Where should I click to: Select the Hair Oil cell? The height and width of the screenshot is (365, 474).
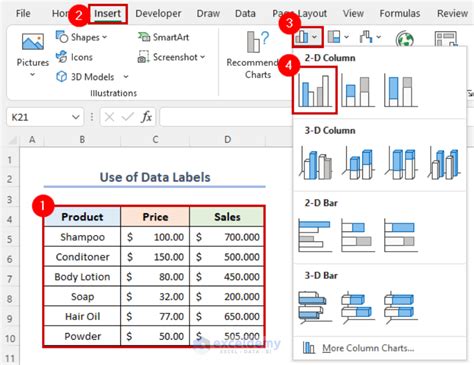pos(82,316)
